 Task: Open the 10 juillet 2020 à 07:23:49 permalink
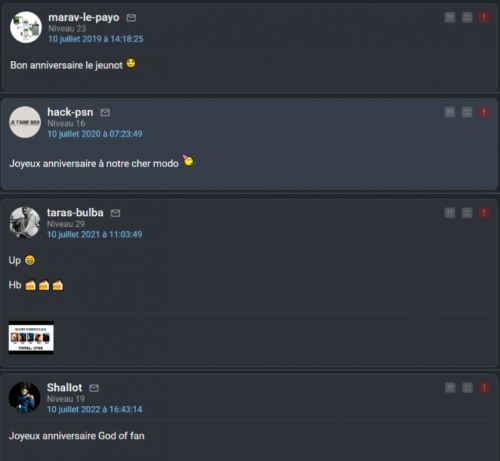95,134
